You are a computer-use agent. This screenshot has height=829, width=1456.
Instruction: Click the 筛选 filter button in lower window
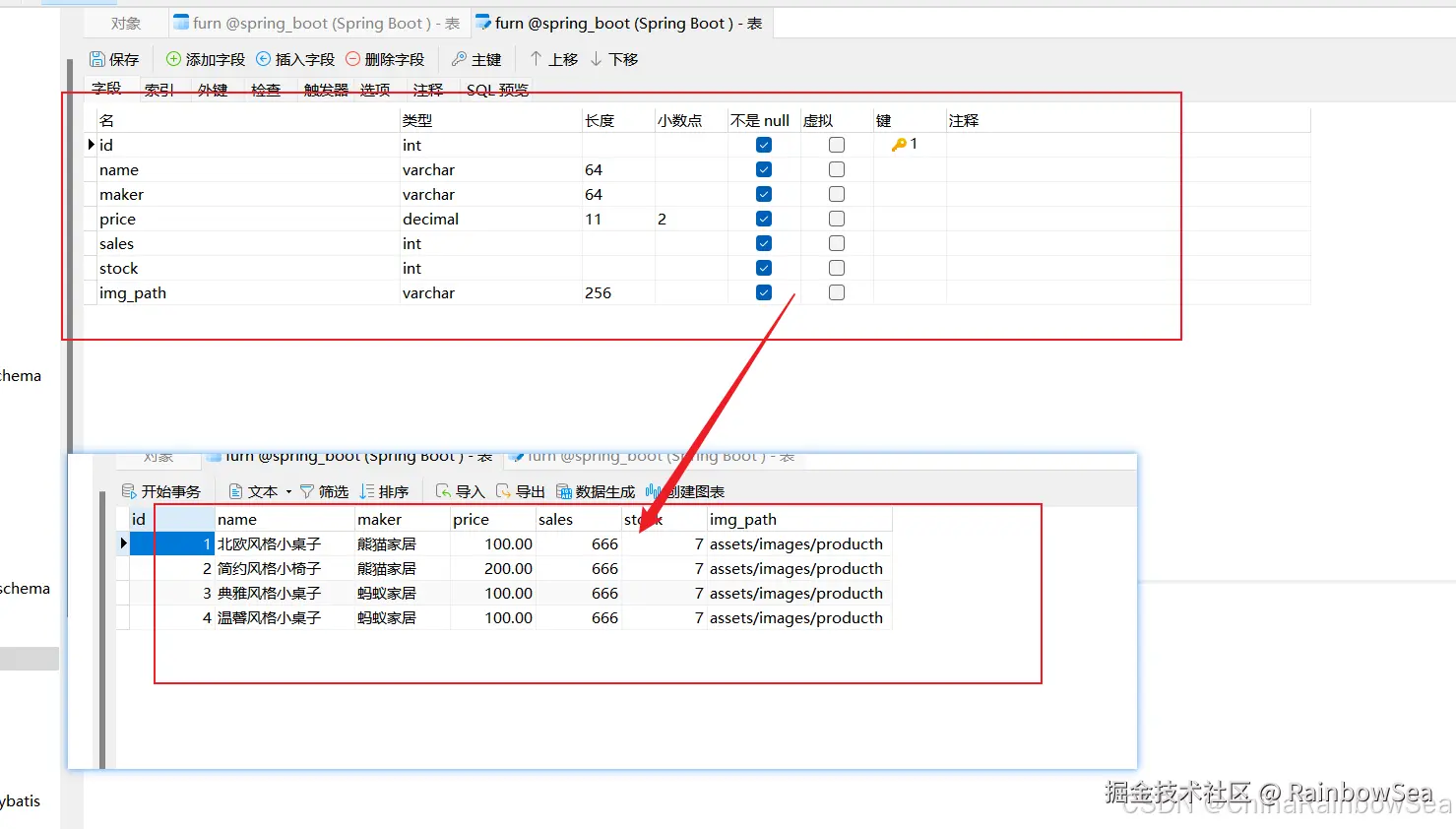click(x=324, y=491)
